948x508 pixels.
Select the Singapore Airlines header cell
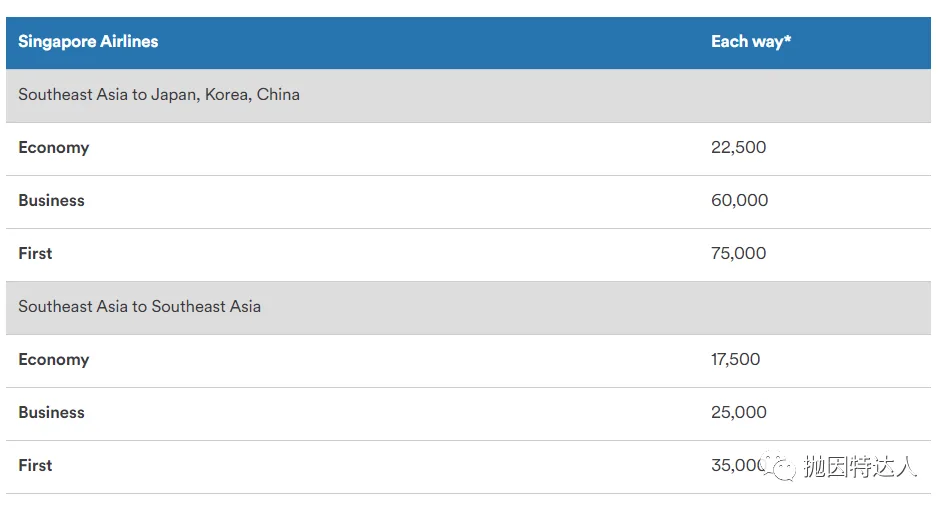pos(88,42)
